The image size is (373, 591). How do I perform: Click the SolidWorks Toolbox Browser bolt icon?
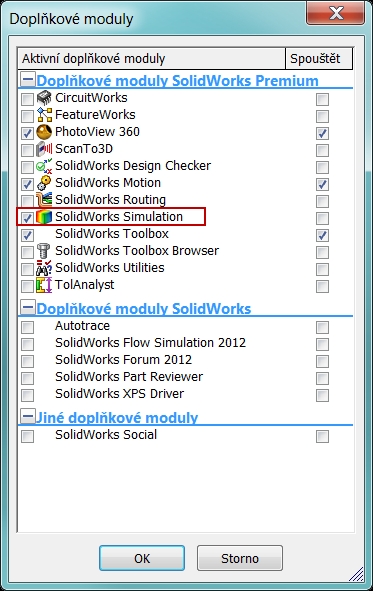[x=44, y=251]
